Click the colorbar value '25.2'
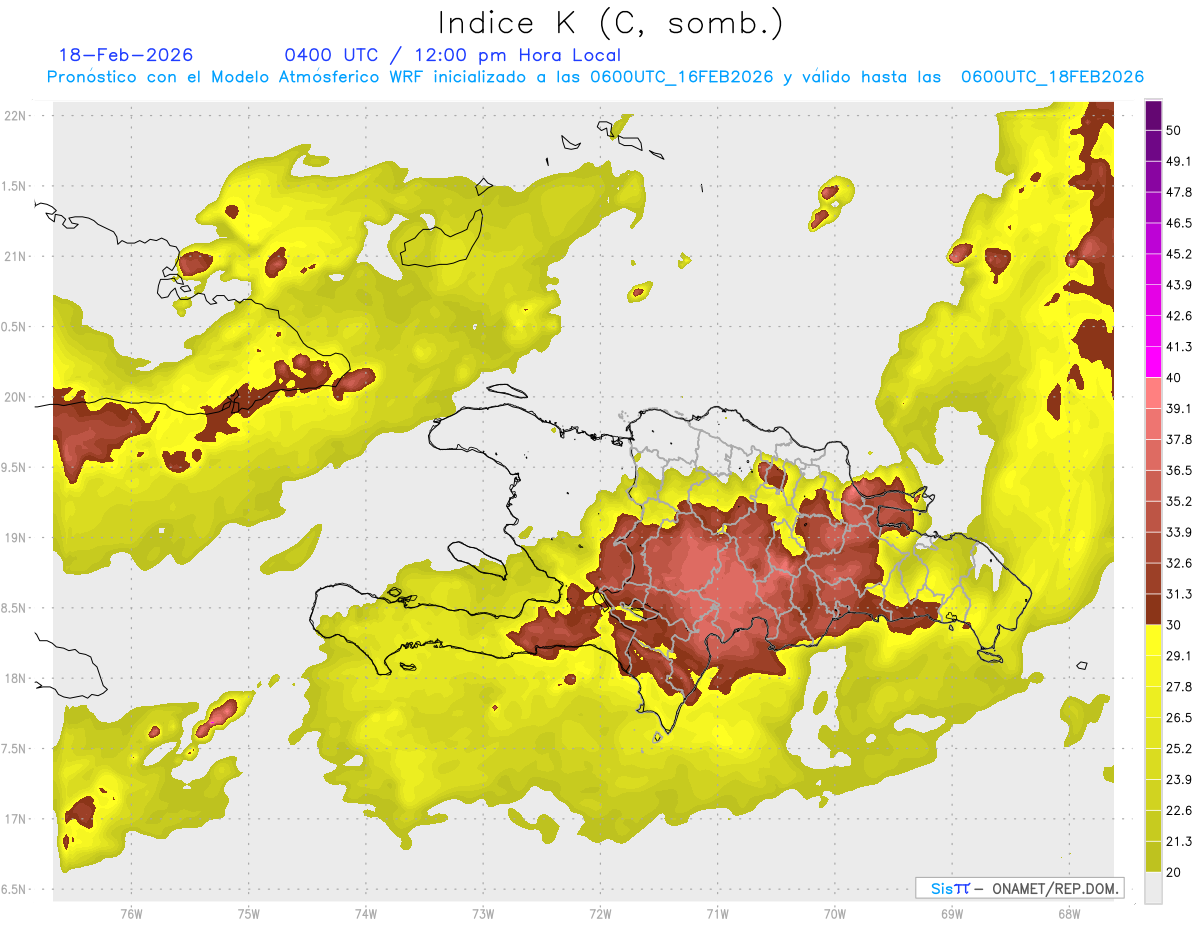This screenshot has height=927, width=1200. click(x=1179, y=749)
